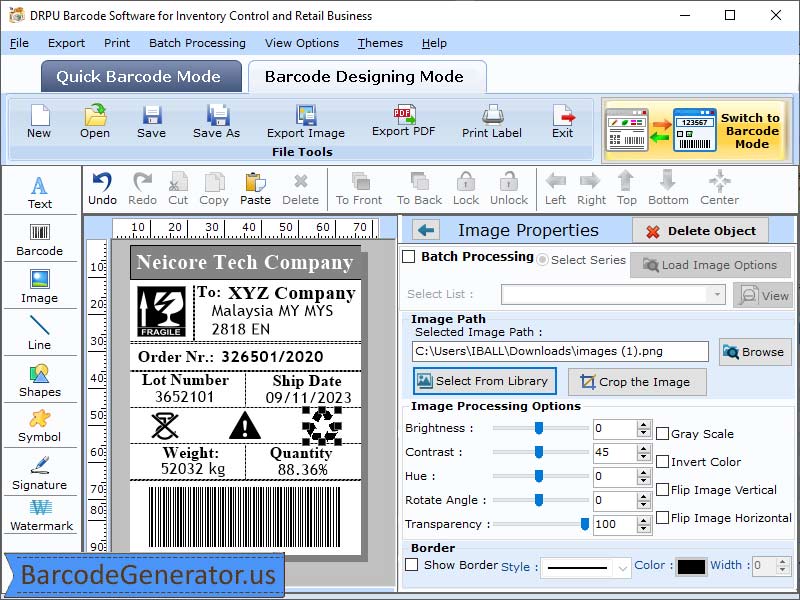Increase the Brightness spinner value

point(643,424)
